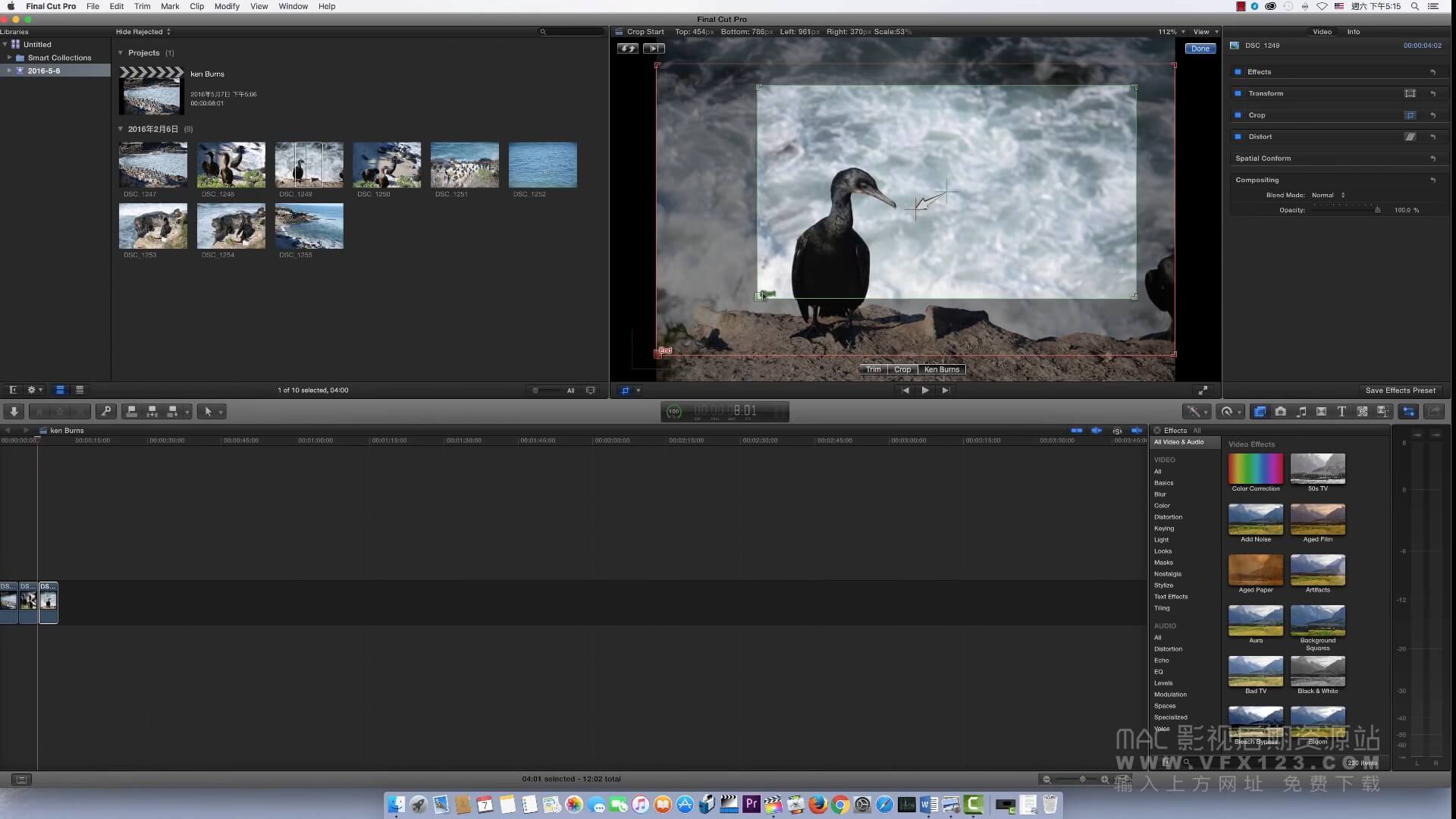Open the Keyword Editor key icon

pos(106,411)
